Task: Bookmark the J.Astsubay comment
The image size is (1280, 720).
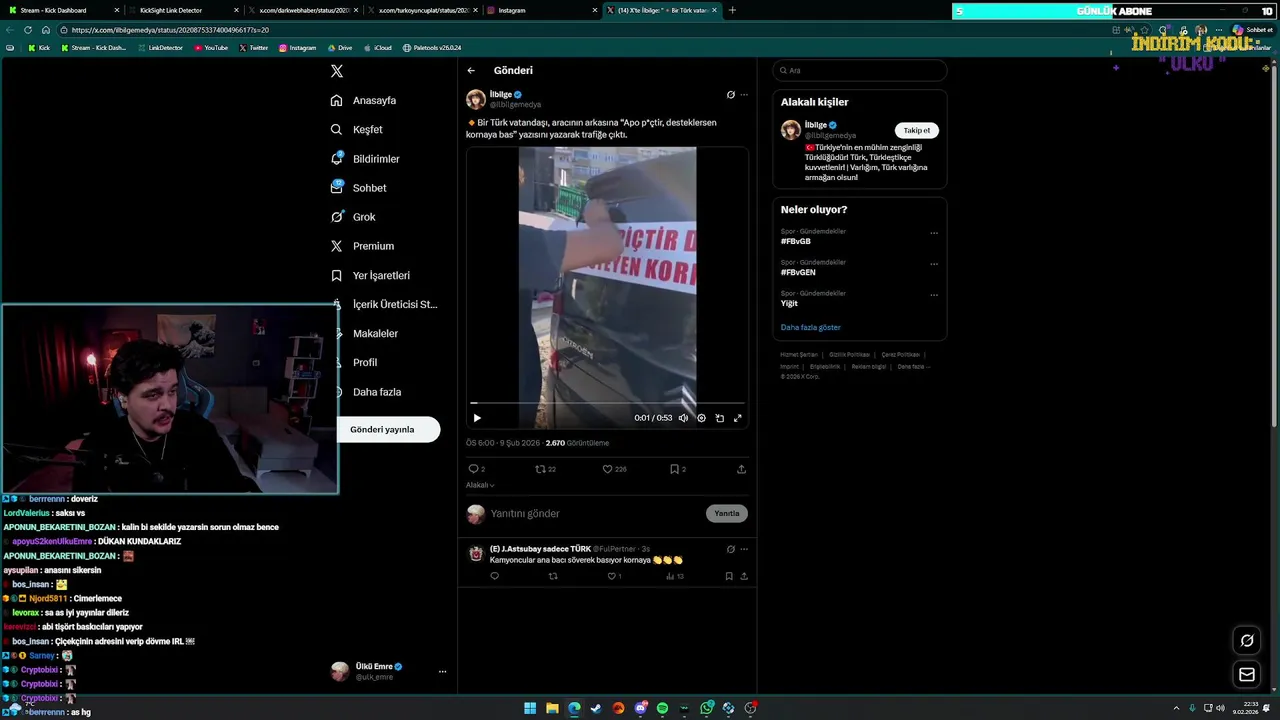Action: click(728, 576)
